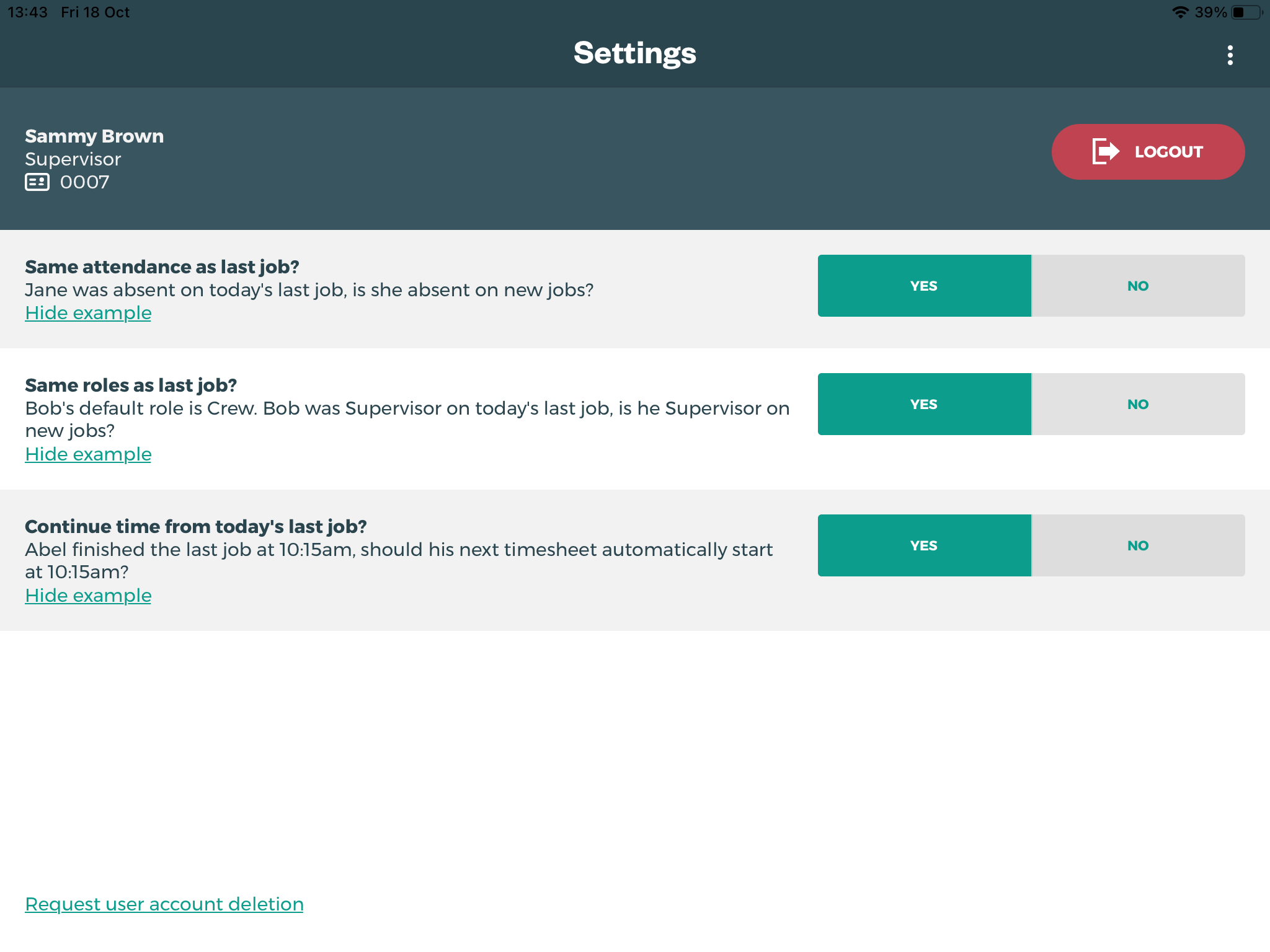The height and width of the screenshot is (952, 1270).
Task: Select NO for continue time from last job
Action: pyautogui.click(x=1138, y=545)
